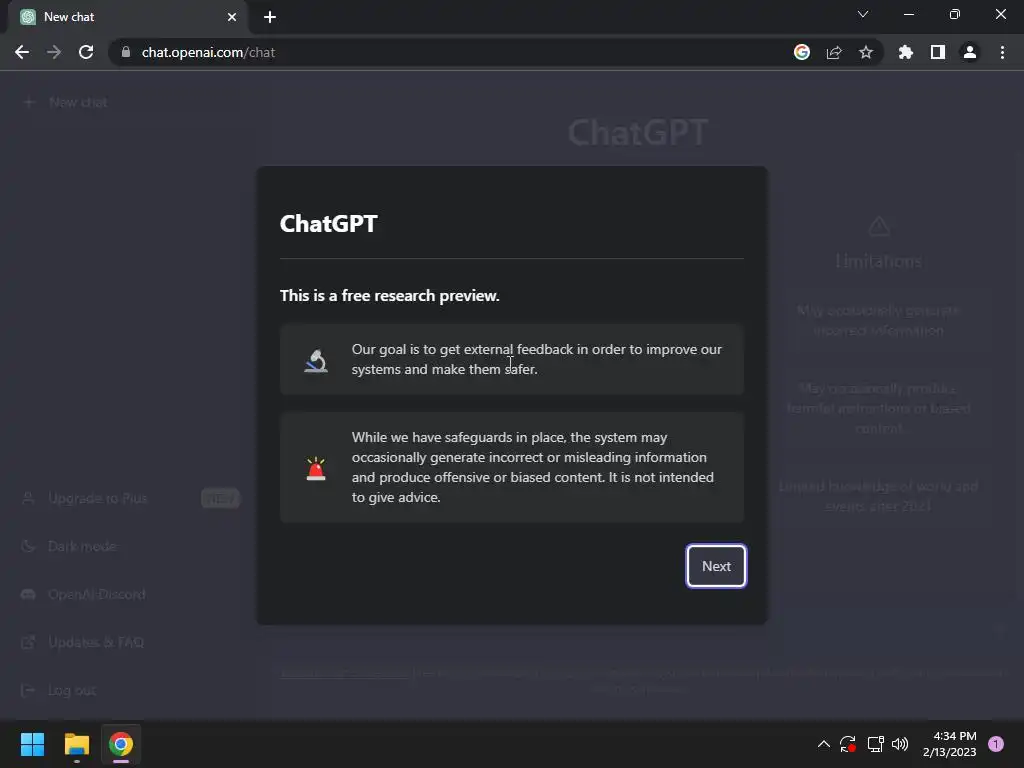Click the Chrome icon in the taskbar
Viewport: 1024px width, 768px height.
[121, 744]
